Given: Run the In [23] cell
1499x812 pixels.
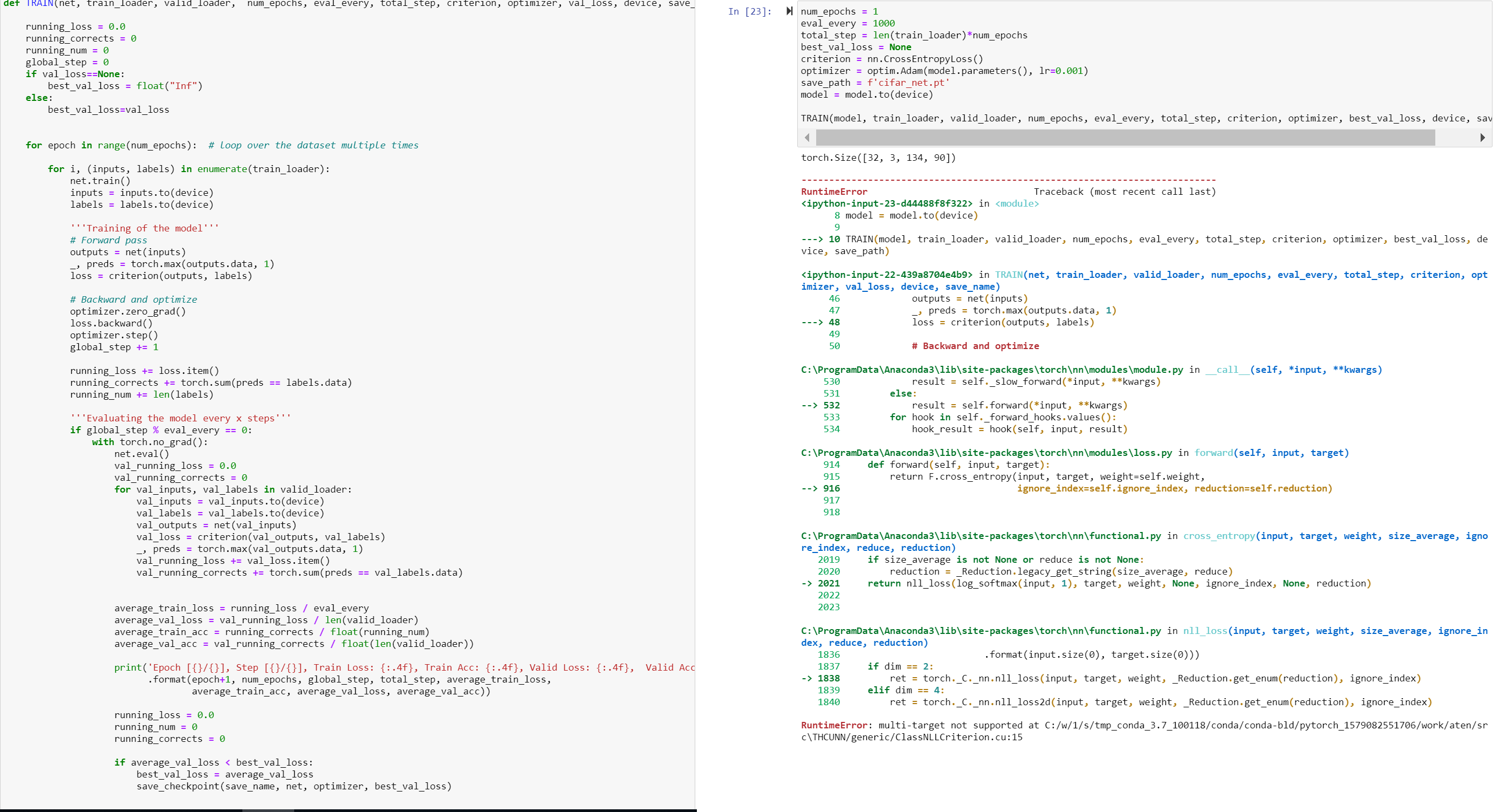Looking at the screenshot, I should pyautogui.click(x=789, y=11).
